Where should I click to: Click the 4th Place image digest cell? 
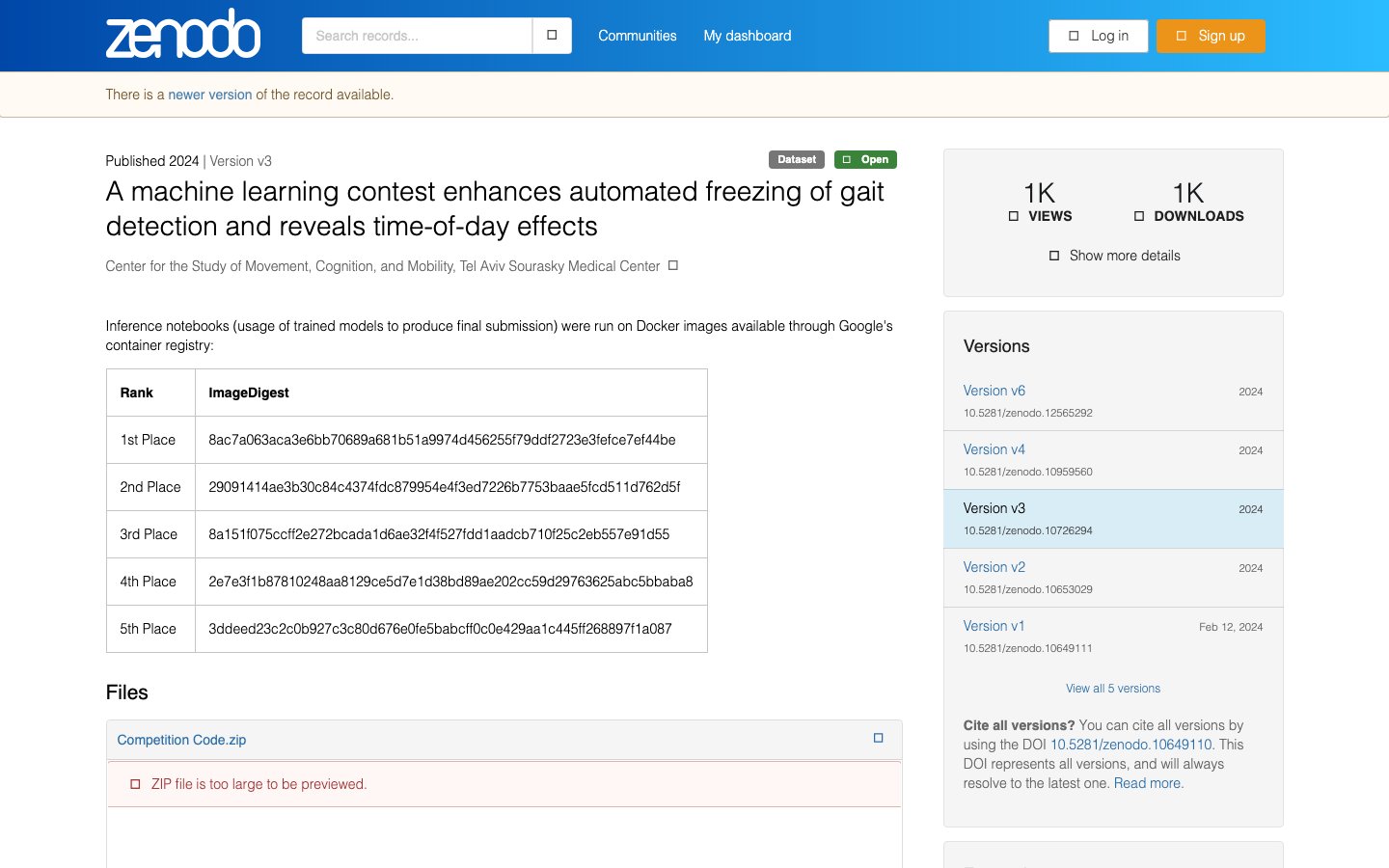[x=450, y=582]
